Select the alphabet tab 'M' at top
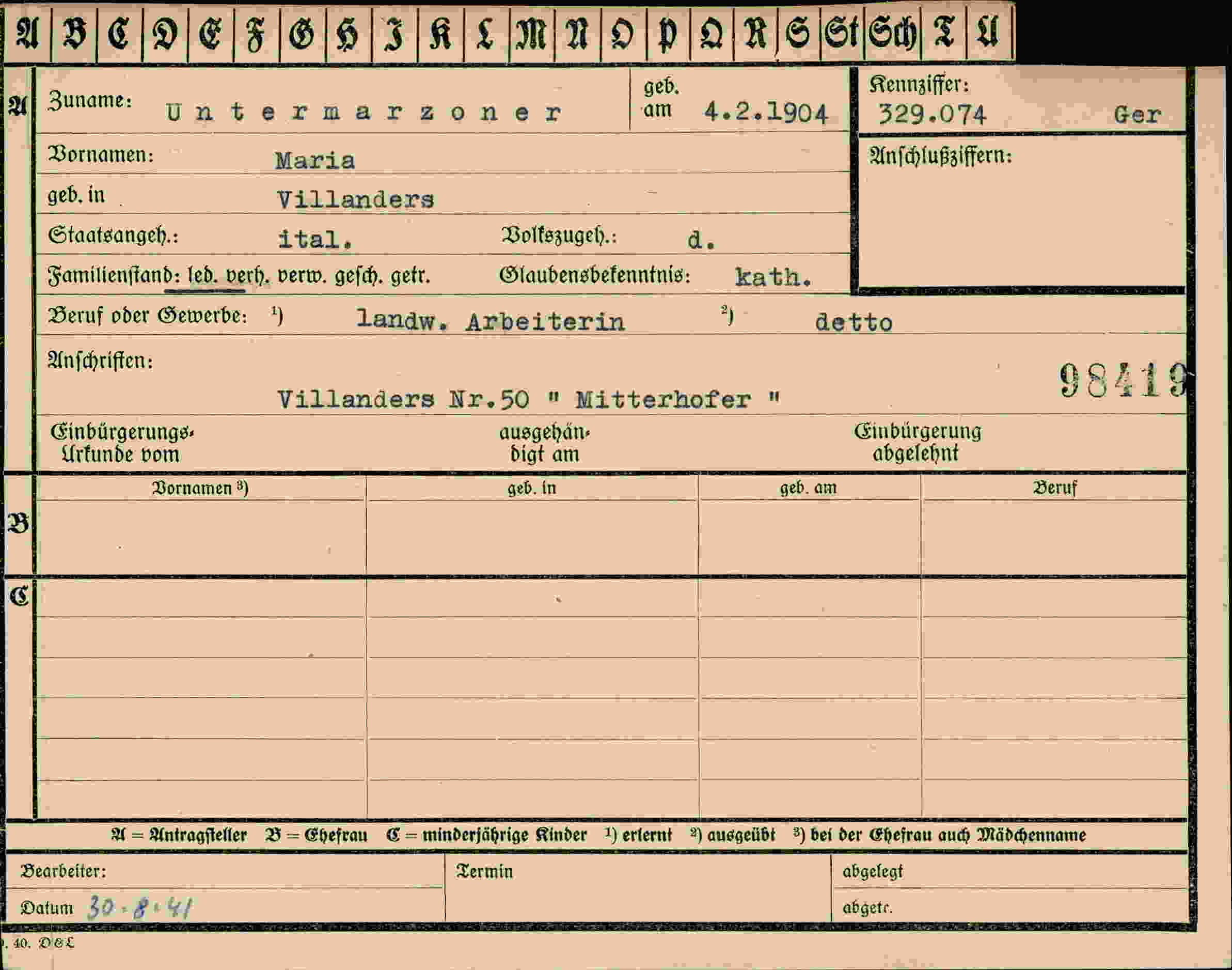Viewport: 1232px width, 970px height. pos(531,33)
